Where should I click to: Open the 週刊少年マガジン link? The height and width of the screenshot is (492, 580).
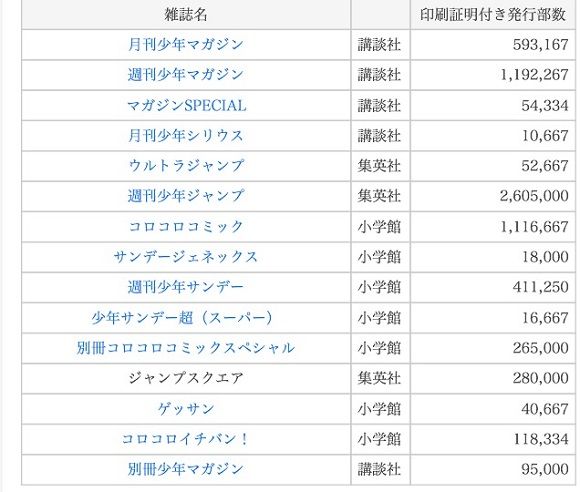(186, 75)
